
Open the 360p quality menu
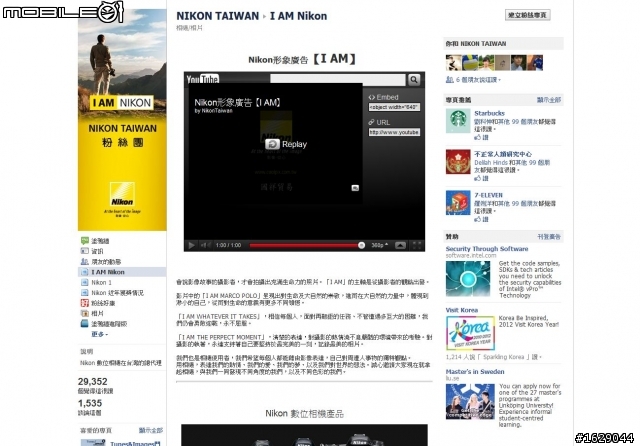click(x=379, y=245)
